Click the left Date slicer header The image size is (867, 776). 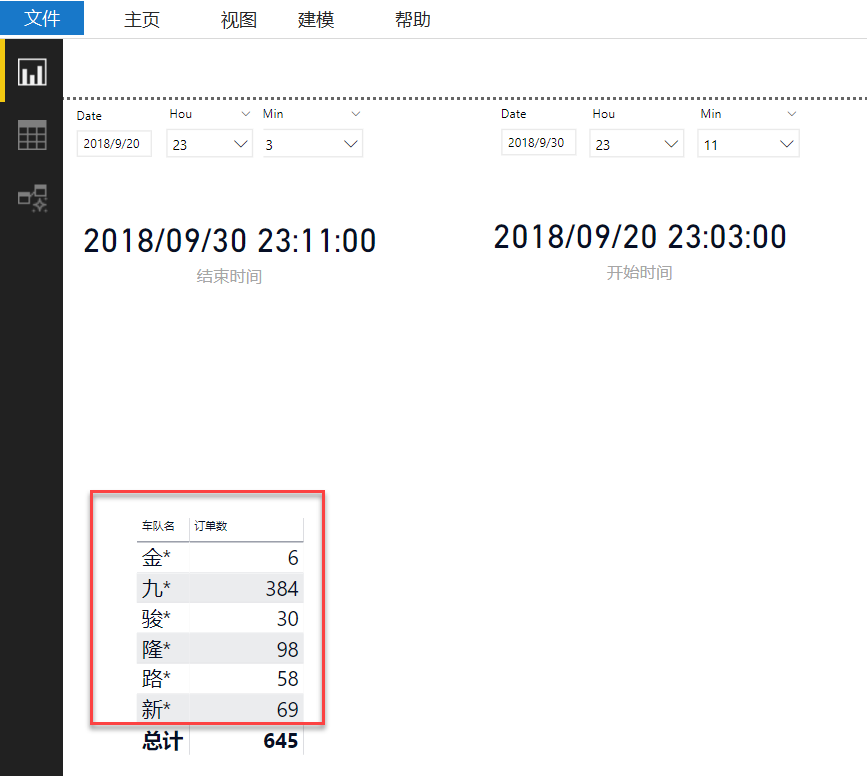point(89,116)
